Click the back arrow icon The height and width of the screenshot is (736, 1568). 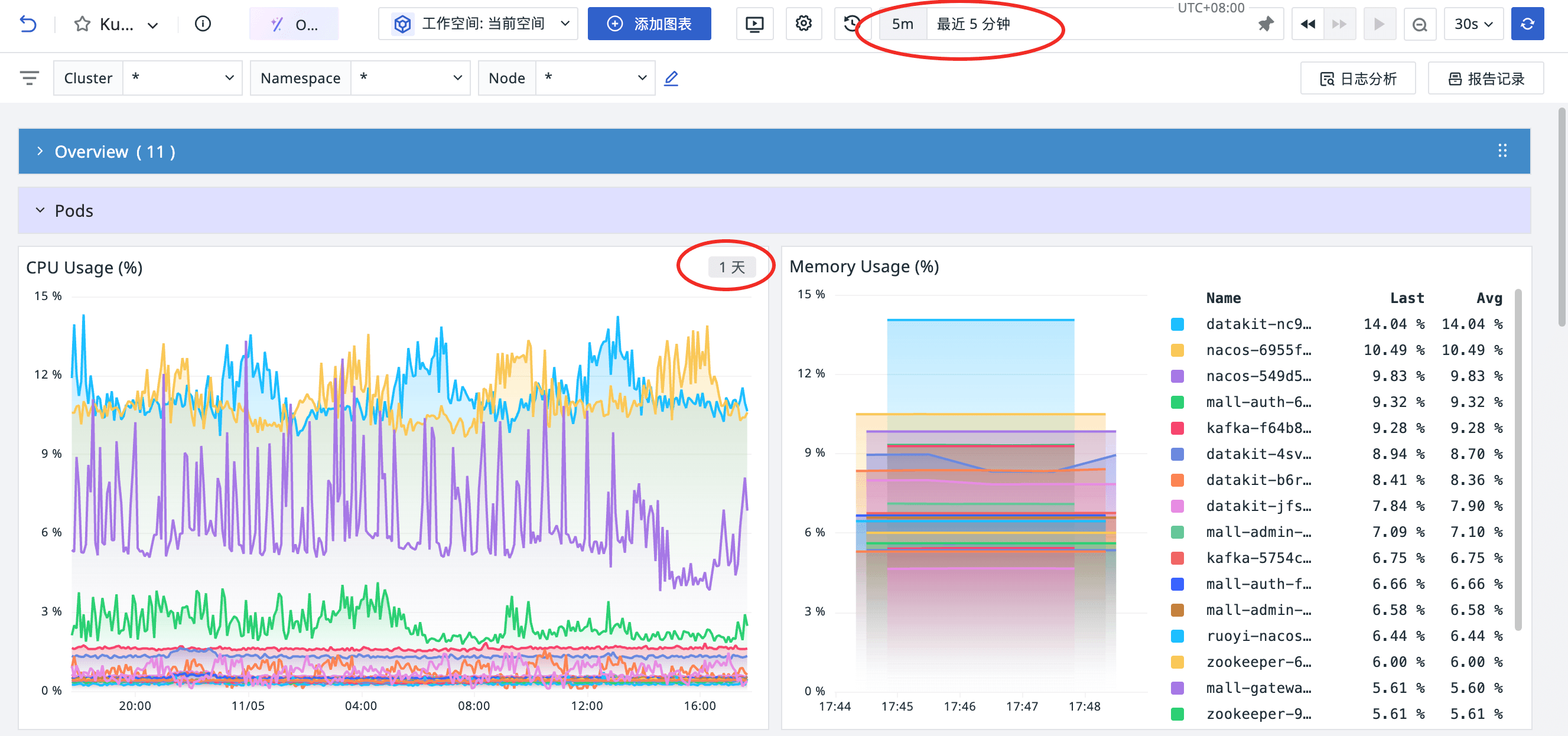[28, 24]
